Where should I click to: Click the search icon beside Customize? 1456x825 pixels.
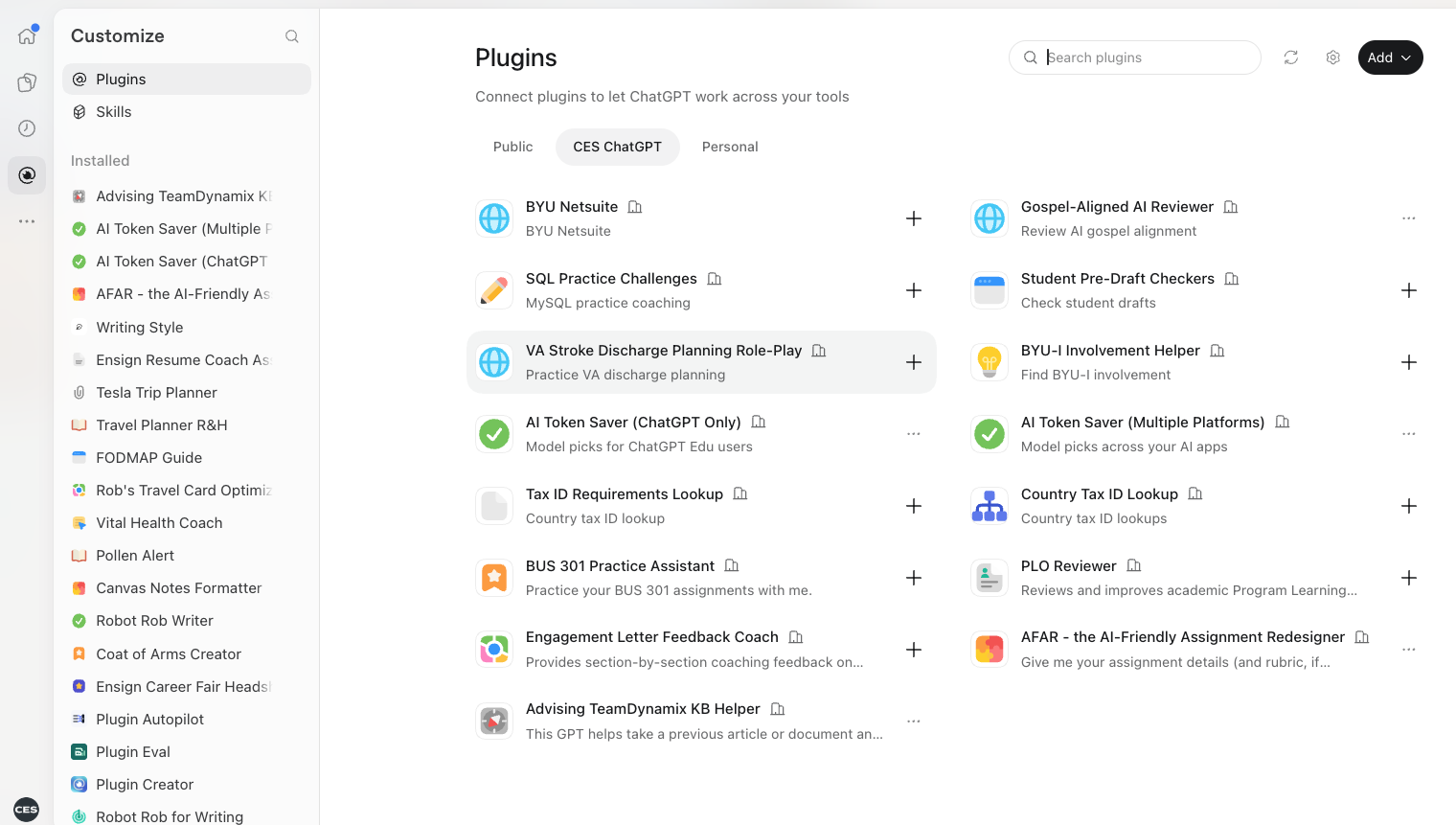tap(292, 36)
